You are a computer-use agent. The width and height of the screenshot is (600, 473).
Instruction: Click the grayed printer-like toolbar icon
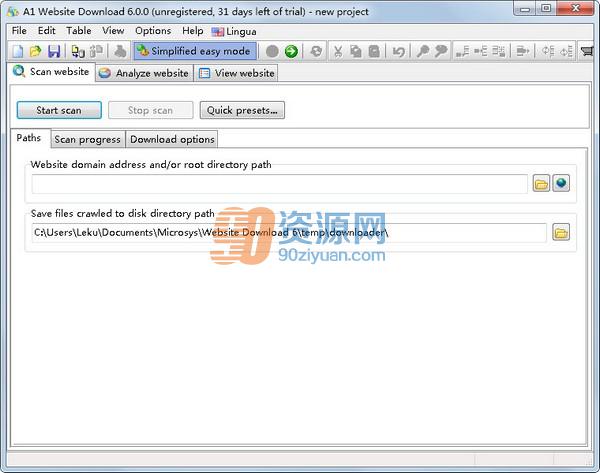[120, 51]
